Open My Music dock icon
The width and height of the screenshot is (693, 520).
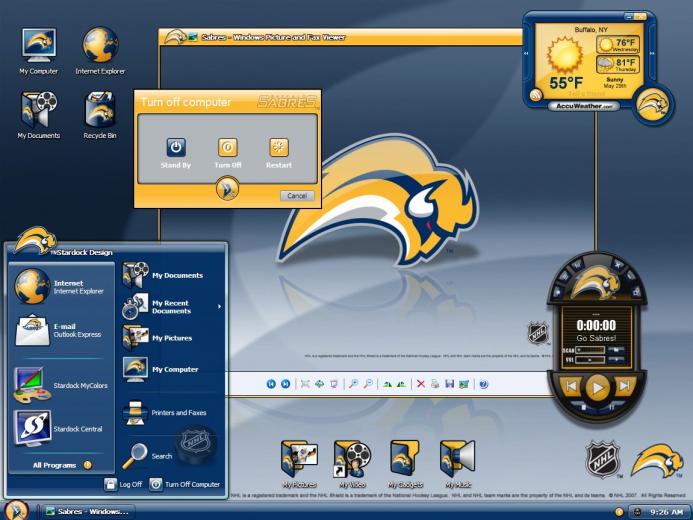[458, 463]
